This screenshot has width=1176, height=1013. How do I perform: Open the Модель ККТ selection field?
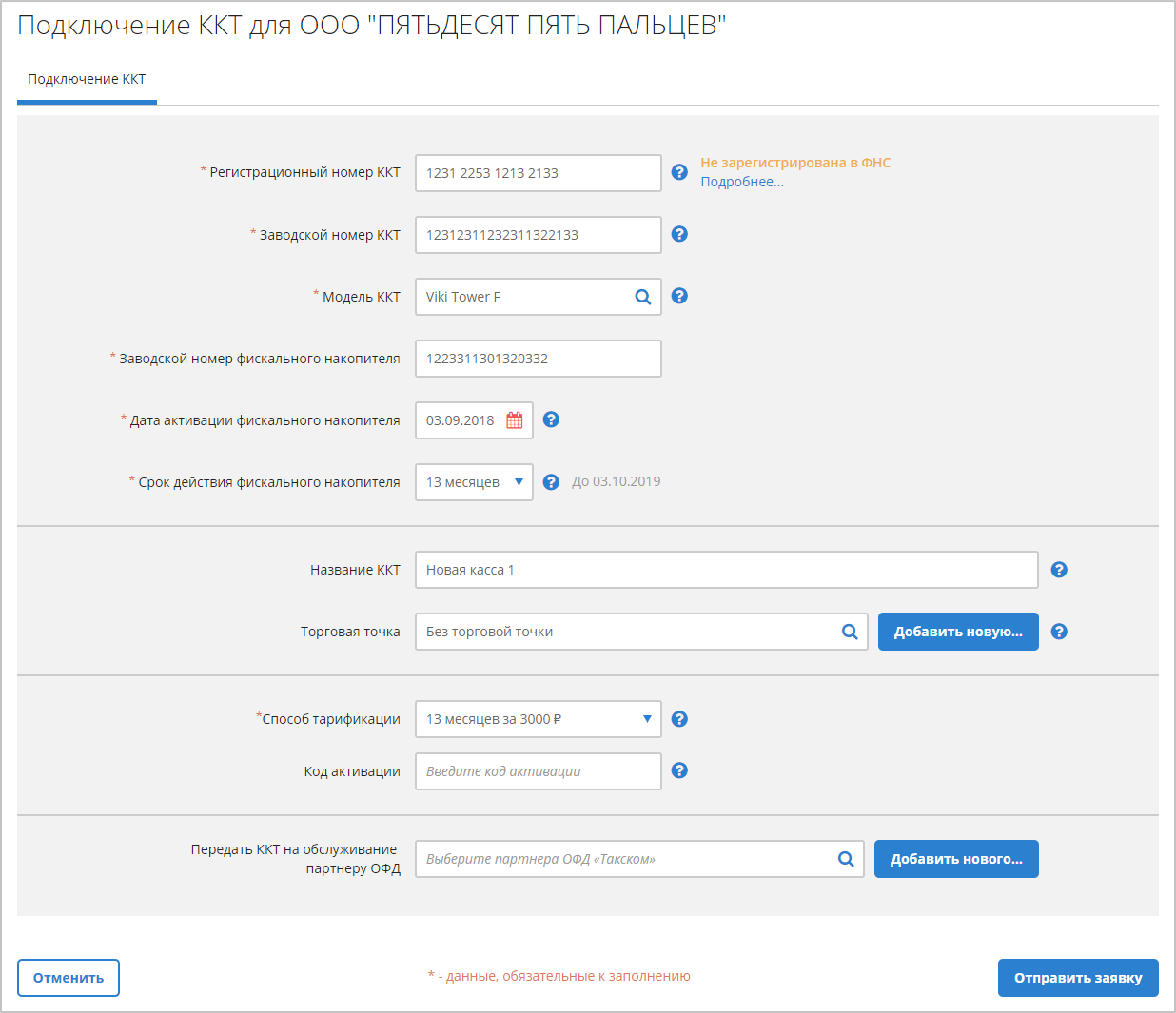click(x=523, y=297)
